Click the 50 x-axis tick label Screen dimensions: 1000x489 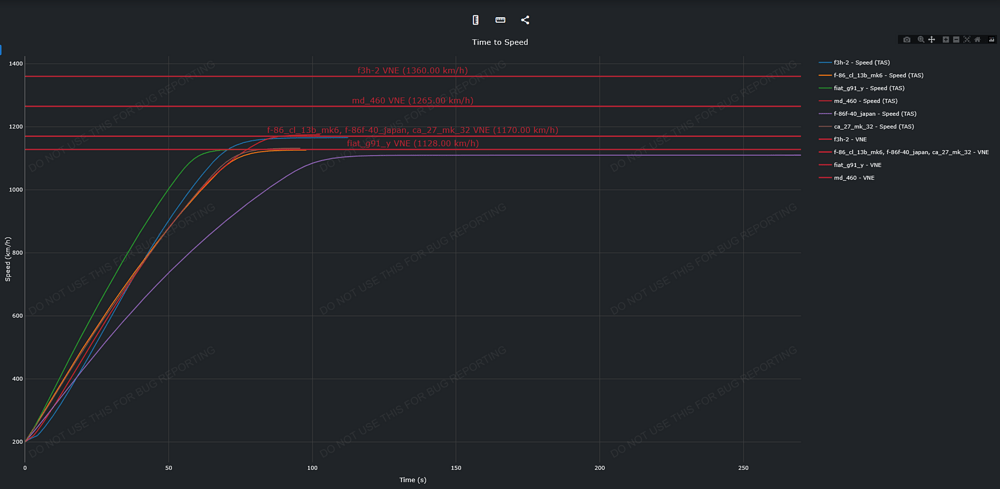coord(168,468)
